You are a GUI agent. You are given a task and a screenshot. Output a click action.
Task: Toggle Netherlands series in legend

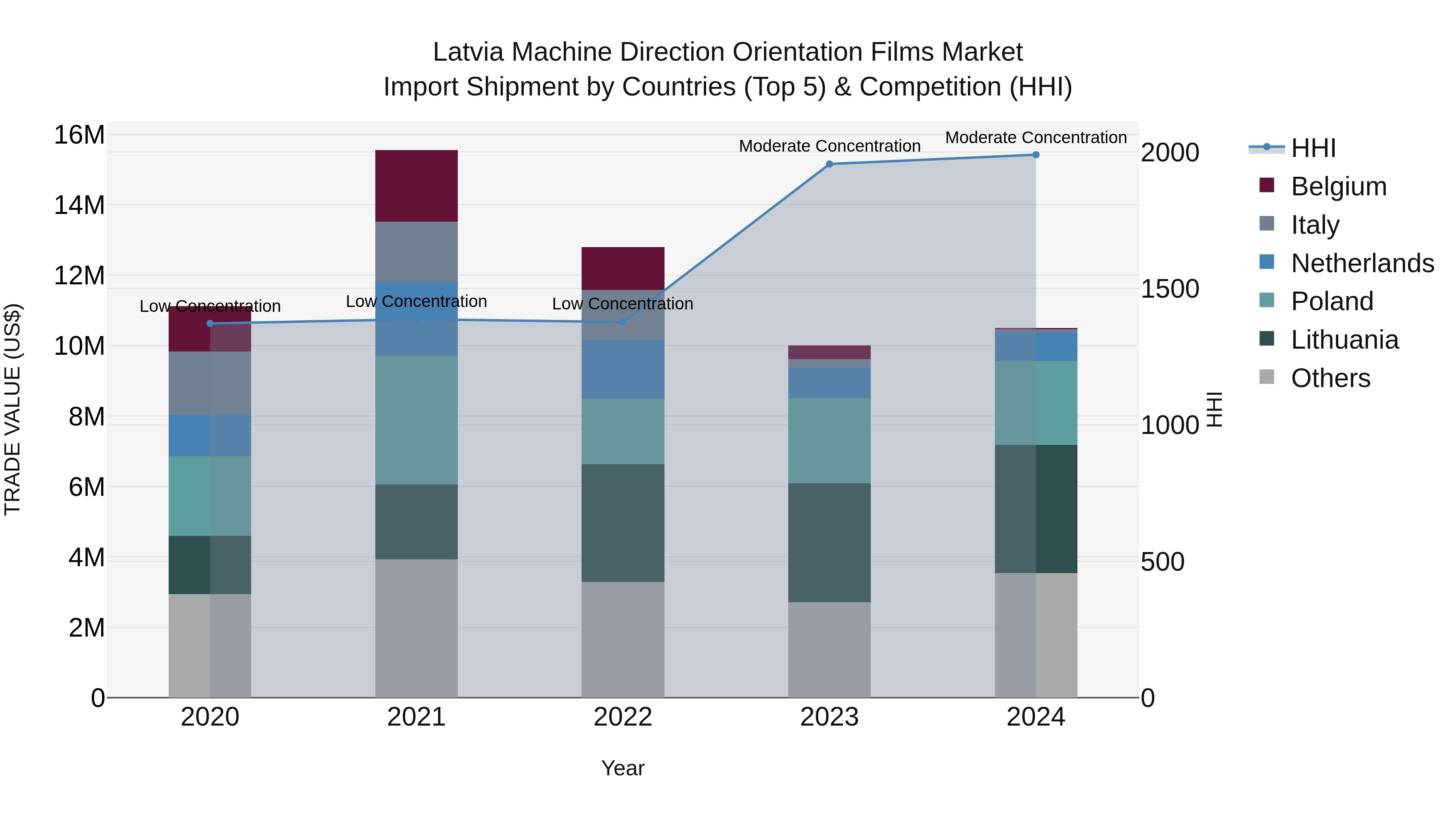[1347, 263]
